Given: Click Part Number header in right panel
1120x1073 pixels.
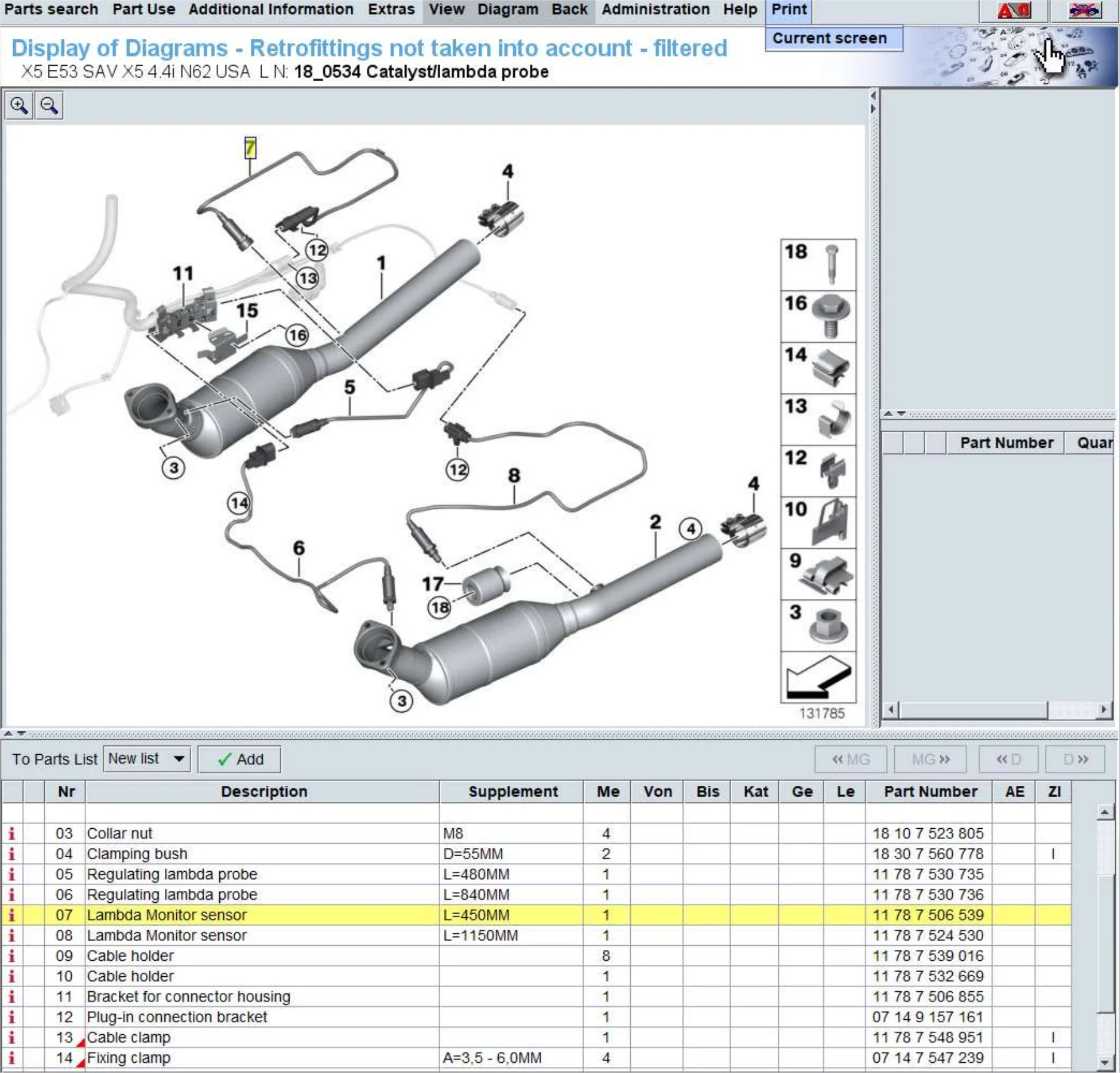Looking at the screenshot, I should (x=1006, y=442).
